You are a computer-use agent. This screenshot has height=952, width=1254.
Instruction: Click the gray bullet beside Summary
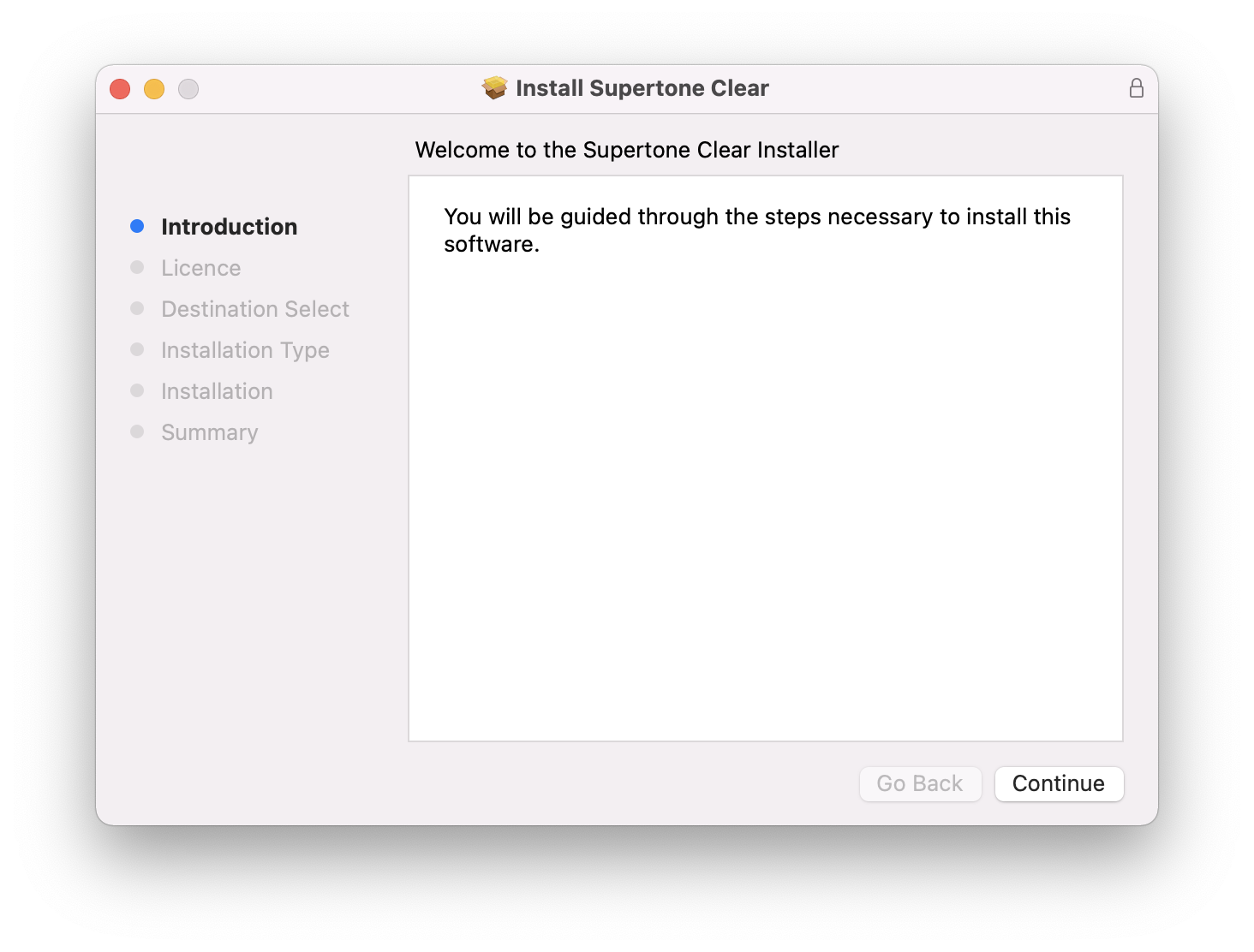pos(137,431)
